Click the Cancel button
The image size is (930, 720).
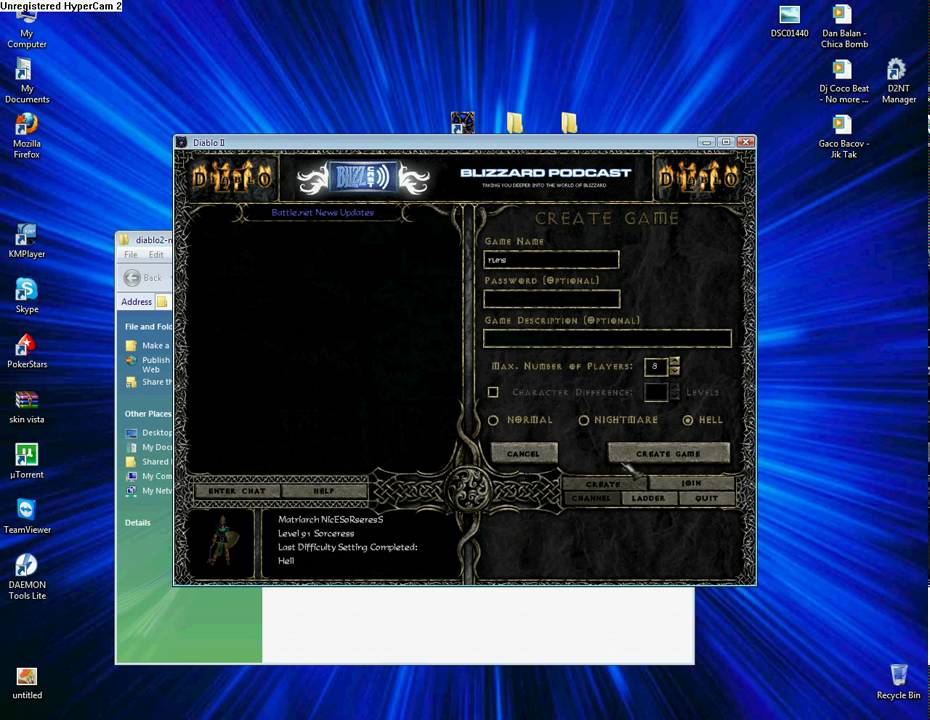[x=524, y=453]
